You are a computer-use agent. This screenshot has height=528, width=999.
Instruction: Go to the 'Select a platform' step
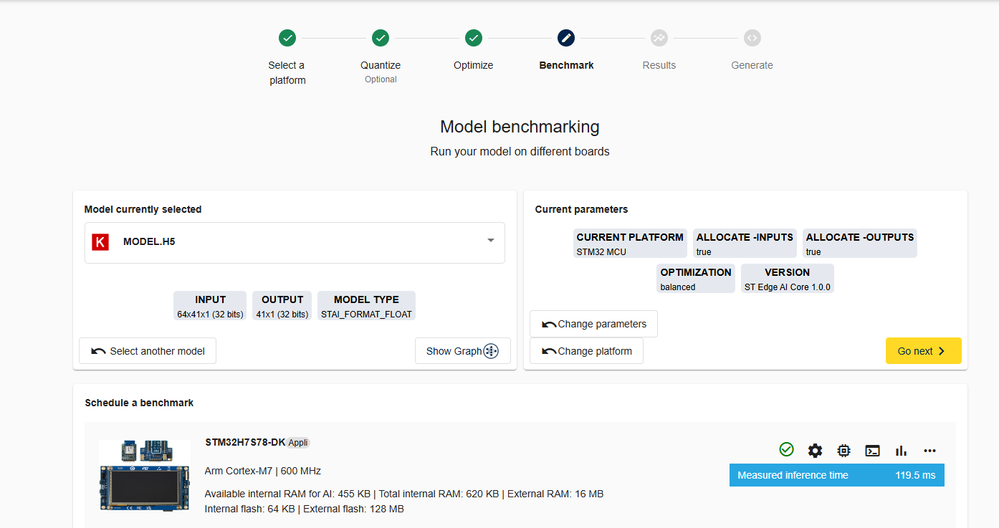point(287,38)
